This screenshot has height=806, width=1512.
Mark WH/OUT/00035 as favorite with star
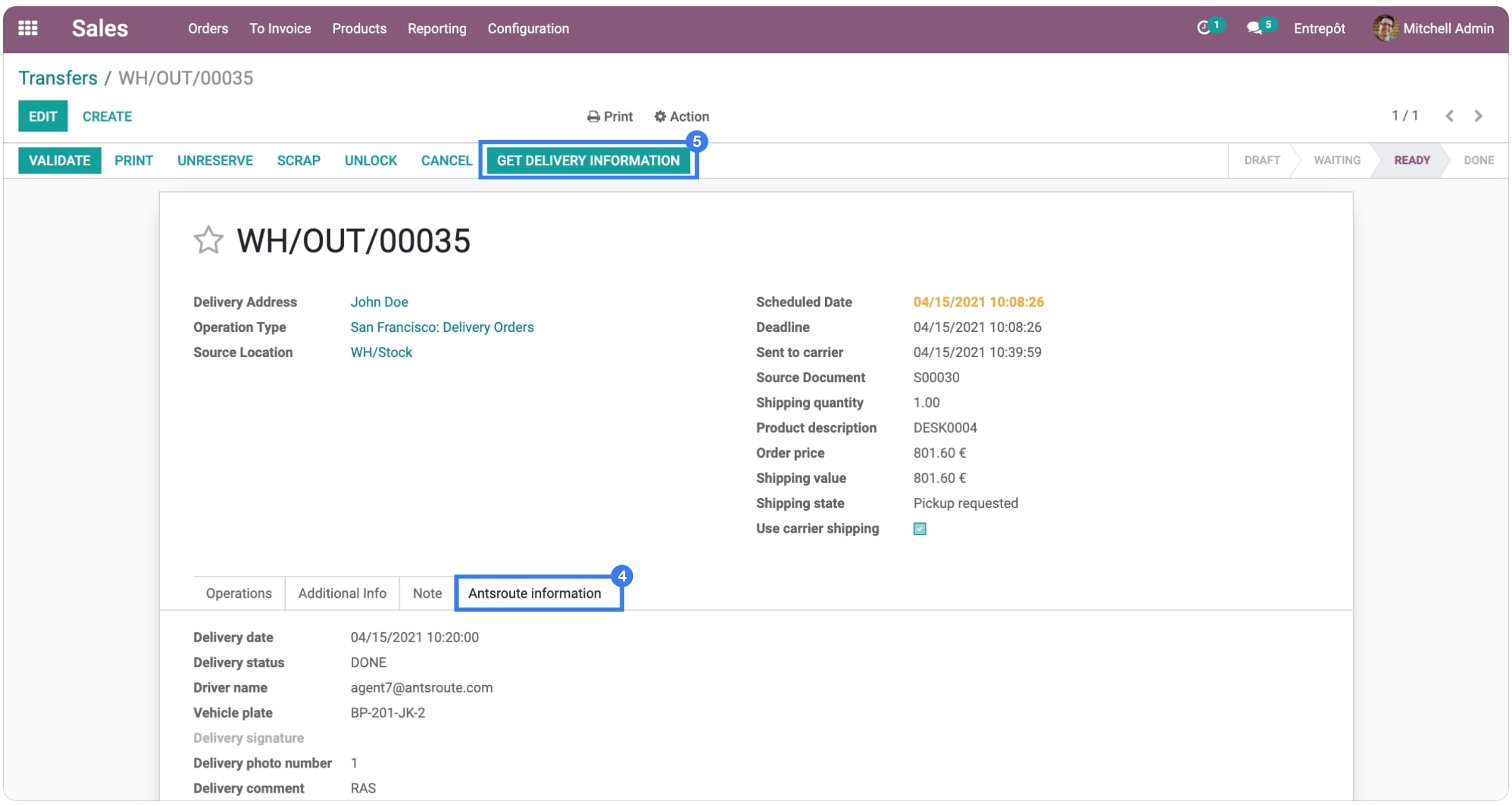pos(208,240)
